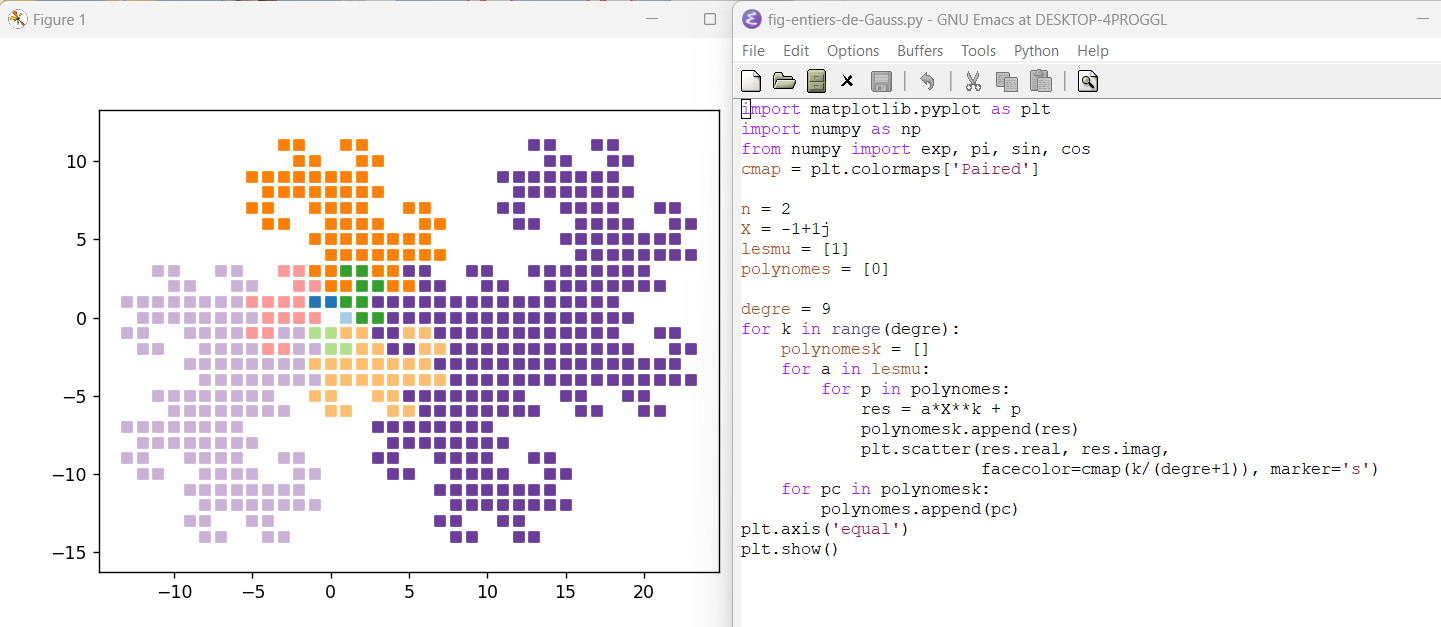
Task: Open the Tools menu
Action: point(978,51)
